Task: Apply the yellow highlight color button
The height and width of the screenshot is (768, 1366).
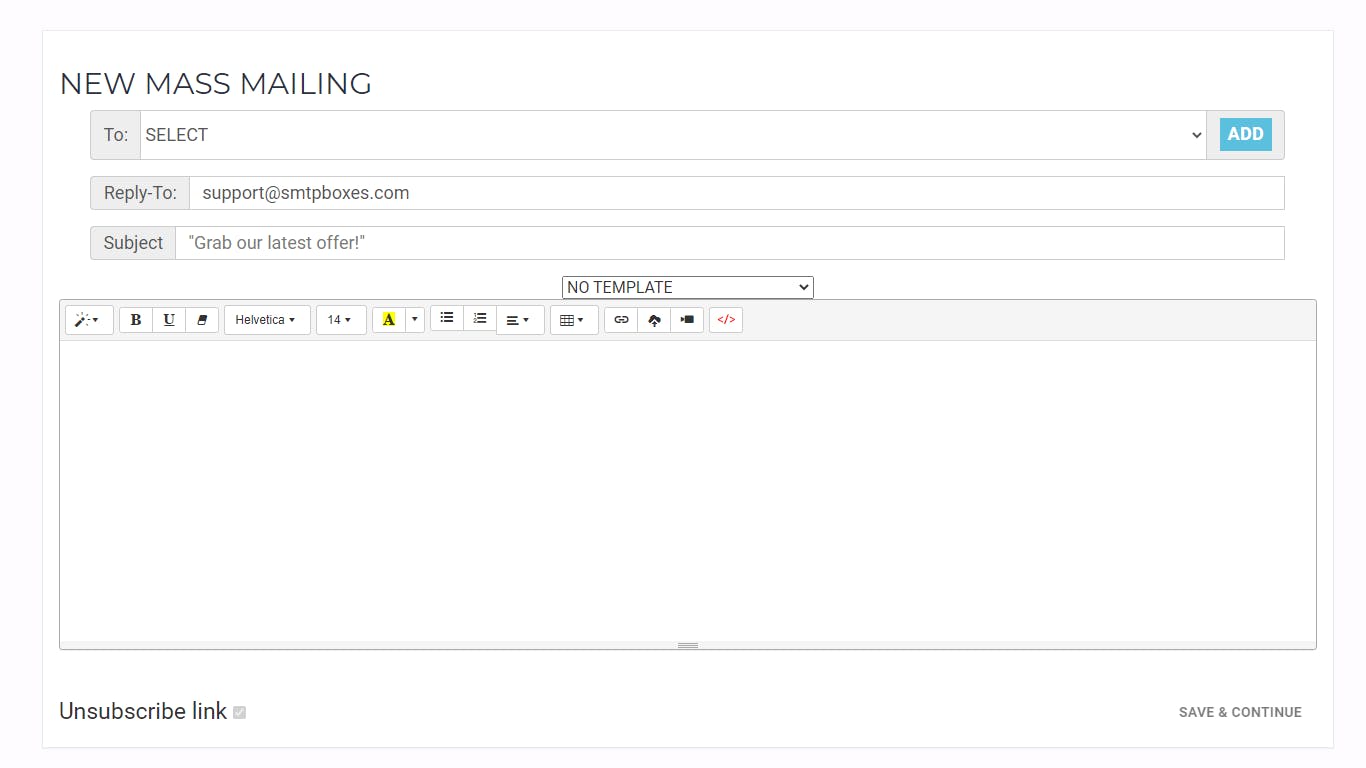Action: point(389,320)
